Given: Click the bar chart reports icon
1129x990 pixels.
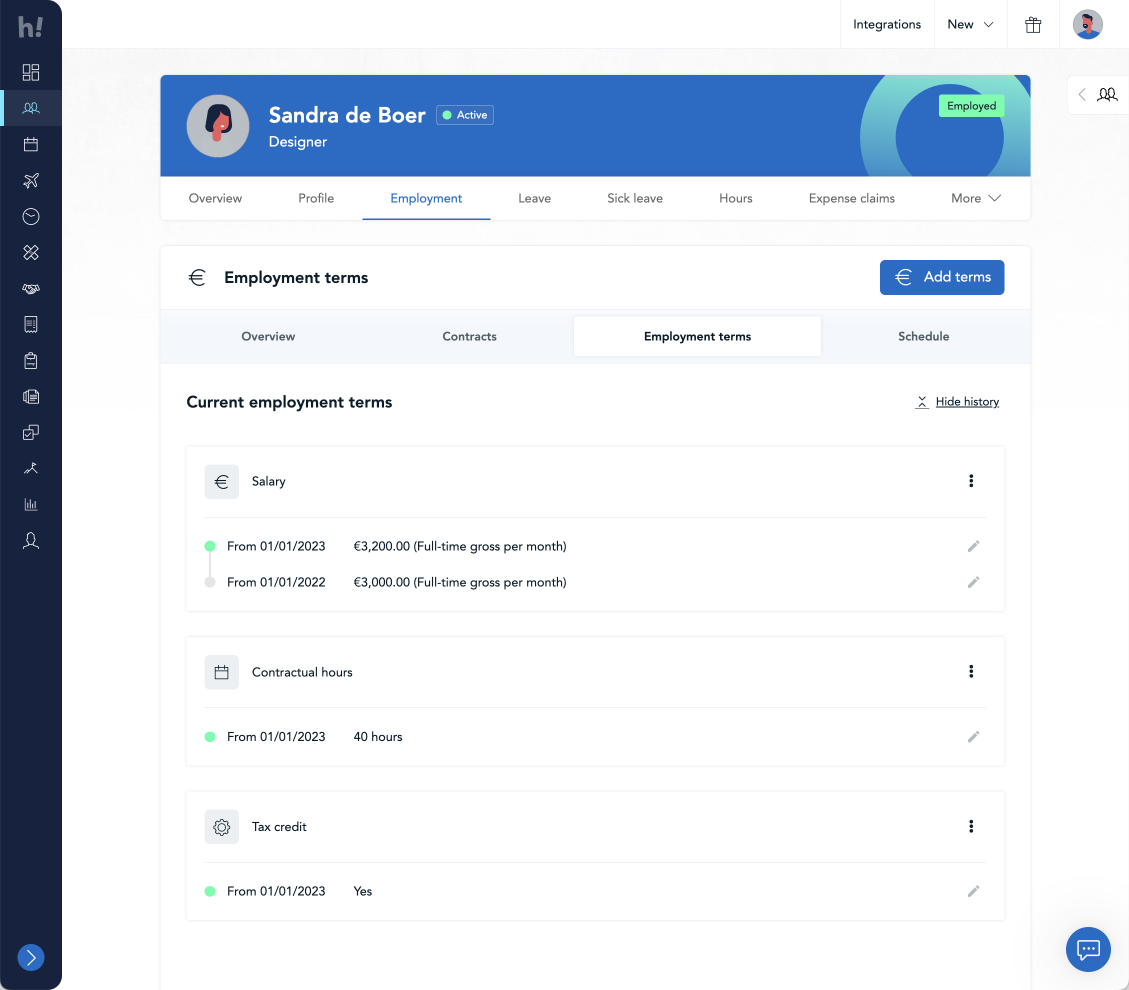Looking at the screenshot, I should (x=31, y=505).
